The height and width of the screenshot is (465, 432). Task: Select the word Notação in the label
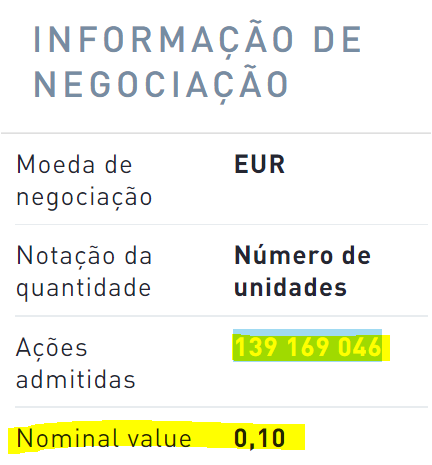point(65,256)
